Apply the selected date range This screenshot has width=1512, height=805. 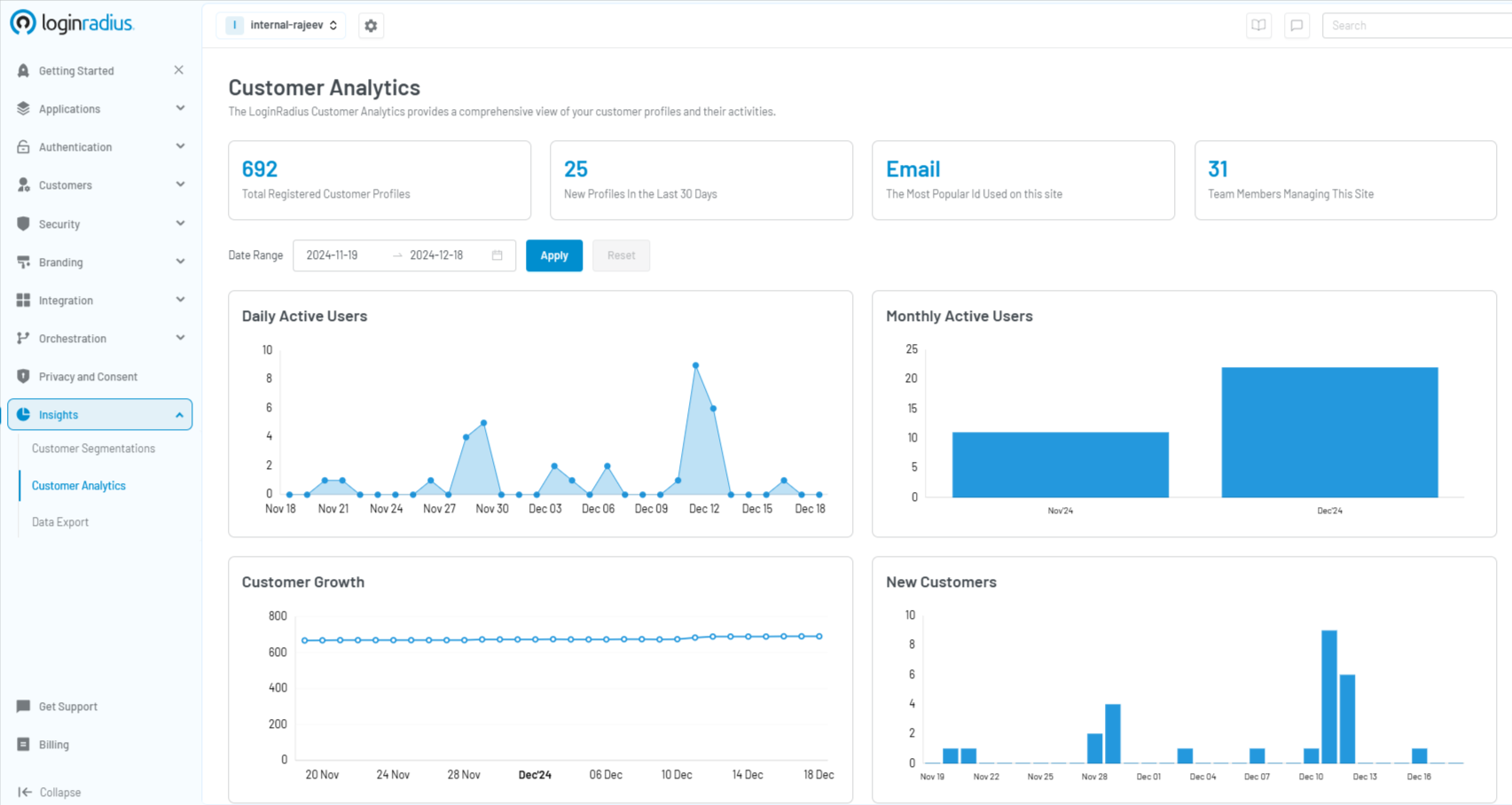click(x=554, y=255)
